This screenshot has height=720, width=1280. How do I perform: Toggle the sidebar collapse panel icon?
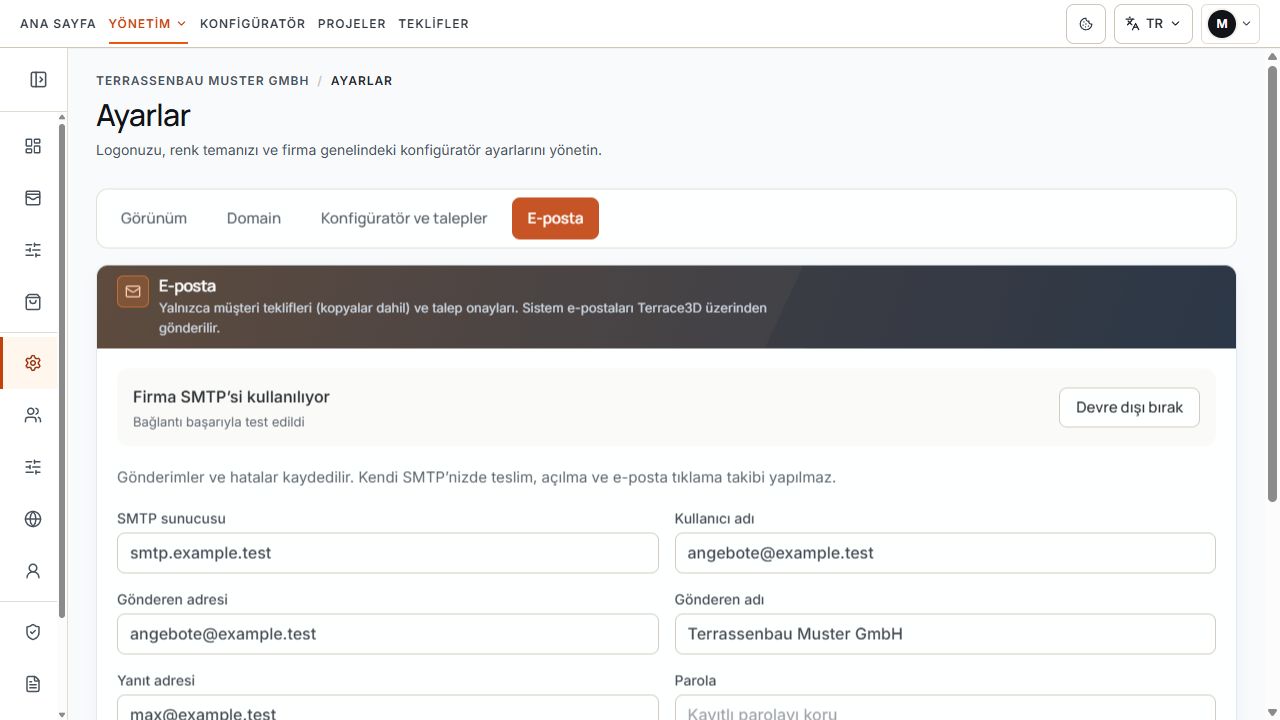38,79
